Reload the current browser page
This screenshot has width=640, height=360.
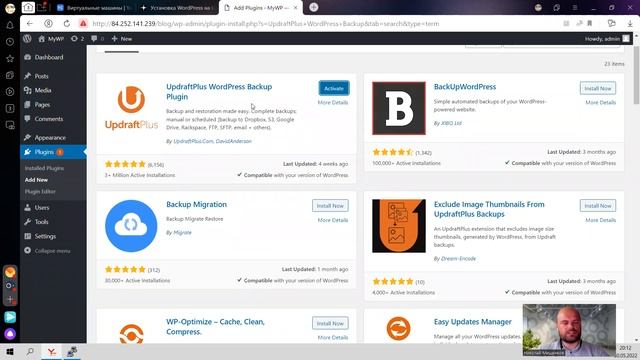tap(67, 24)
